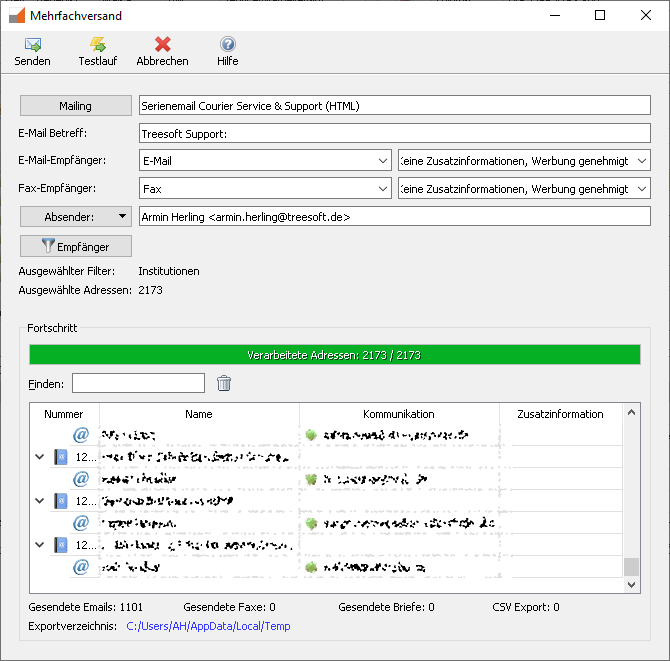Image resolution: width=670 pixels, height=661 pixels.
Task: Maximize the Mehrfachversand window
Action: pyautogui.click(x=600, y=15)
